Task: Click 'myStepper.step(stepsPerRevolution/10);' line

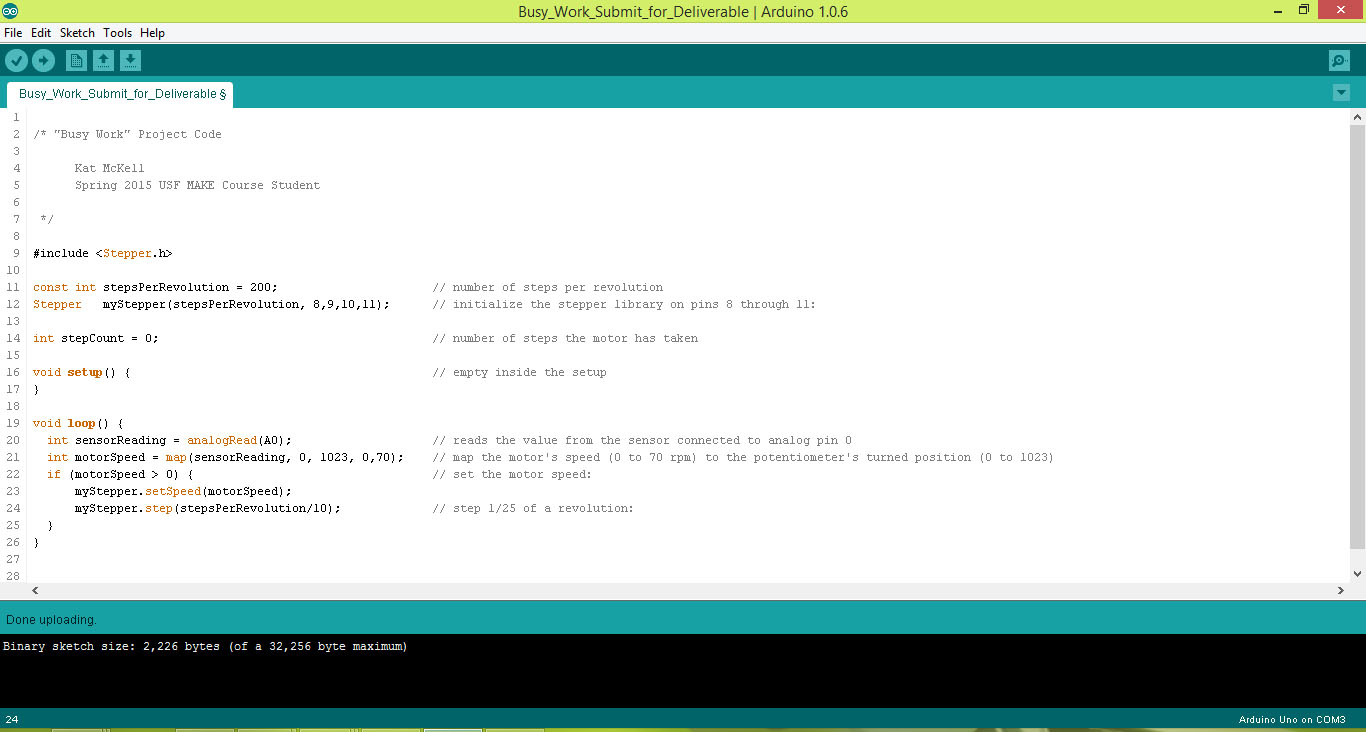Action: 207,508
